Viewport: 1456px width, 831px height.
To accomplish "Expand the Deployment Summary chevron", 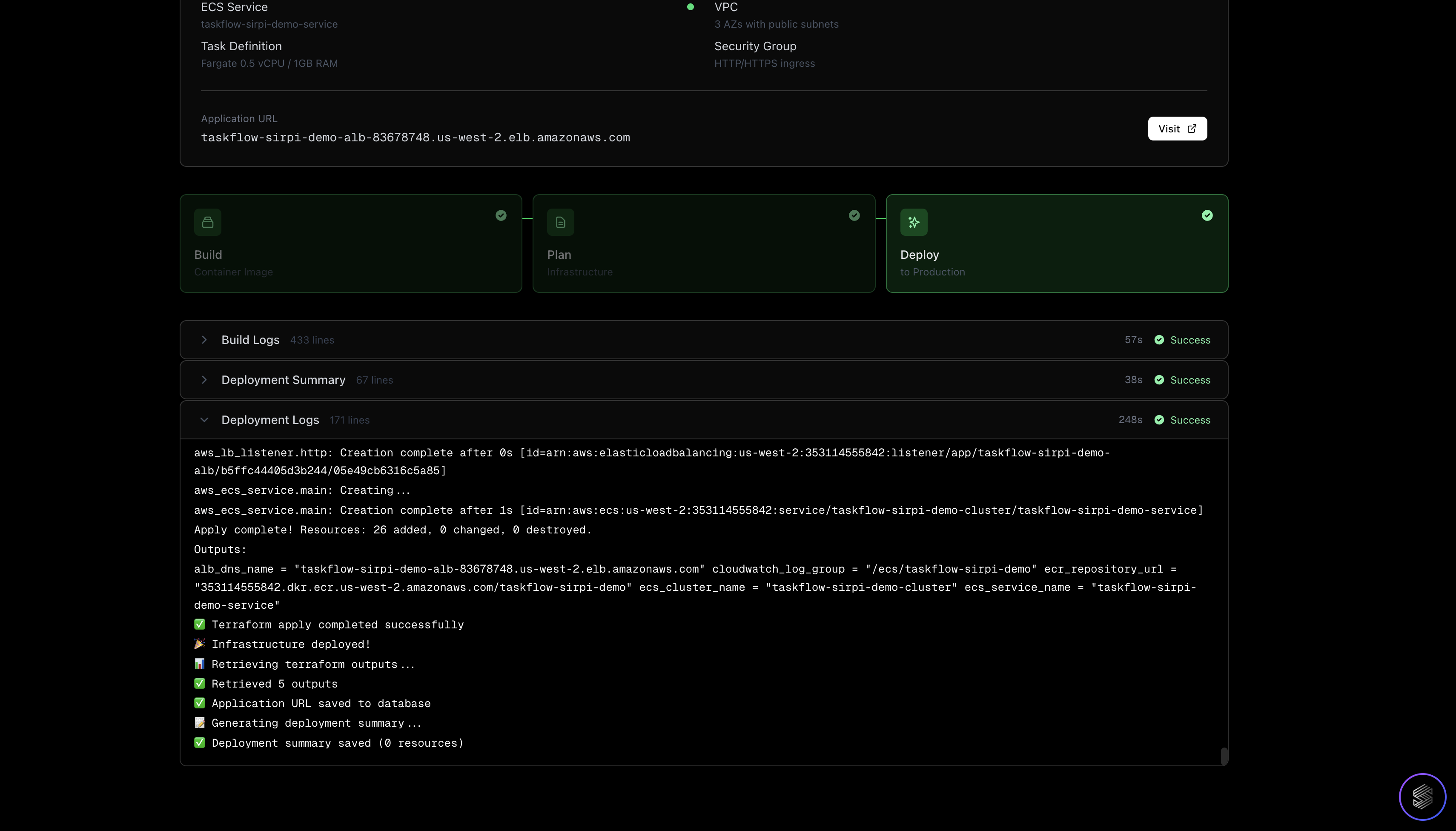I will [204, 380].
